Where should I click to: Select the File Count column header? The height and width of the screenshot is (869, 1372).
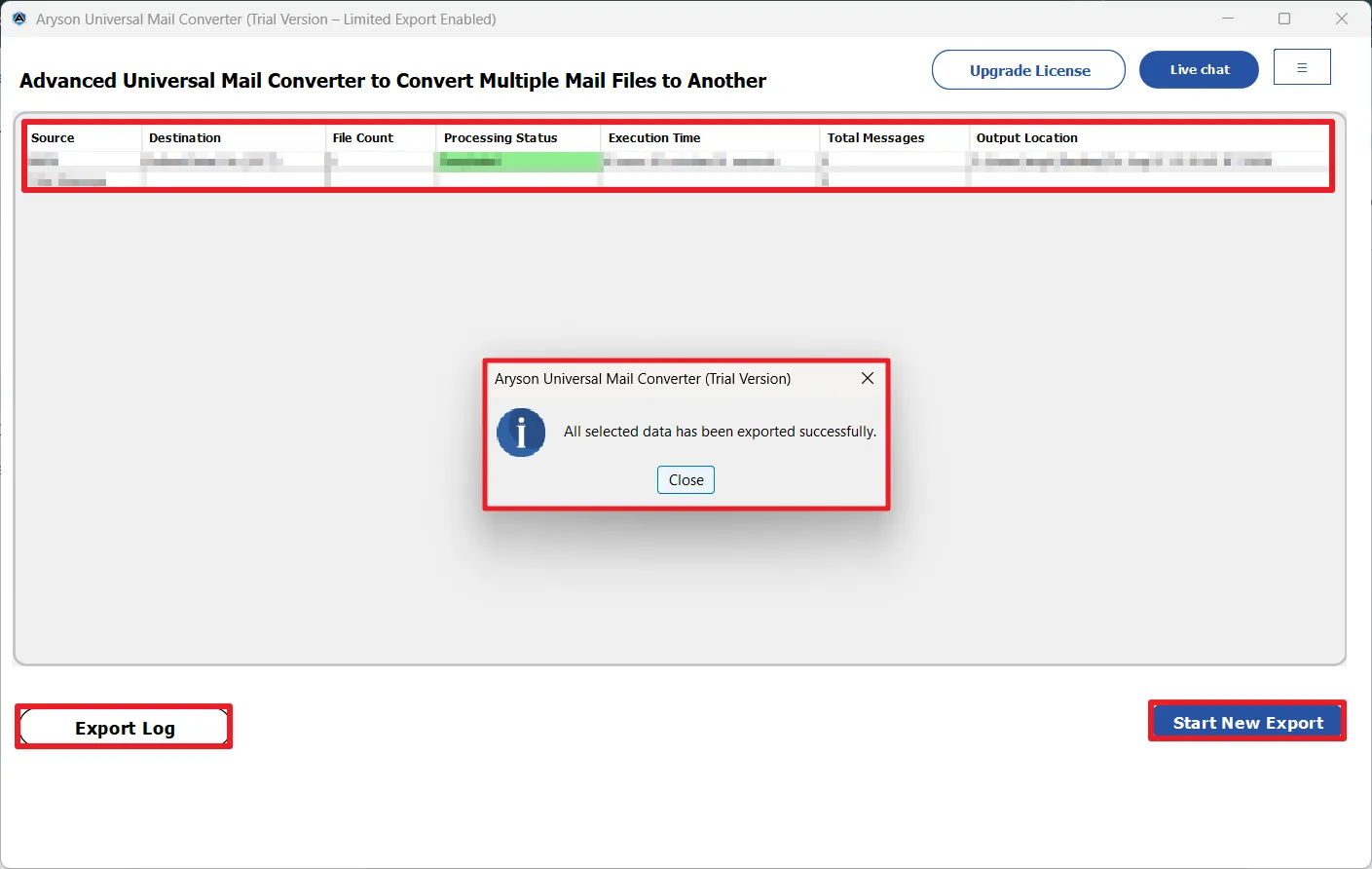point(381,138)
